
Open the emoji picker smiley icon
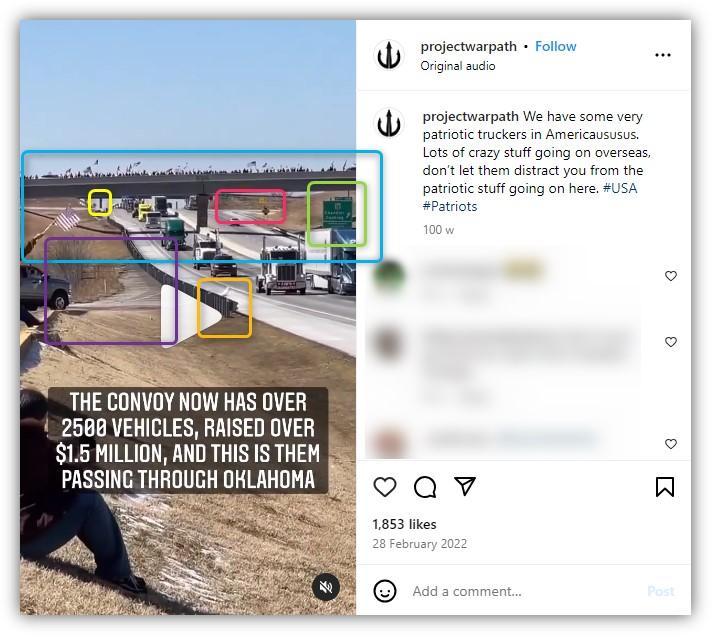click(x=385, y=591)
